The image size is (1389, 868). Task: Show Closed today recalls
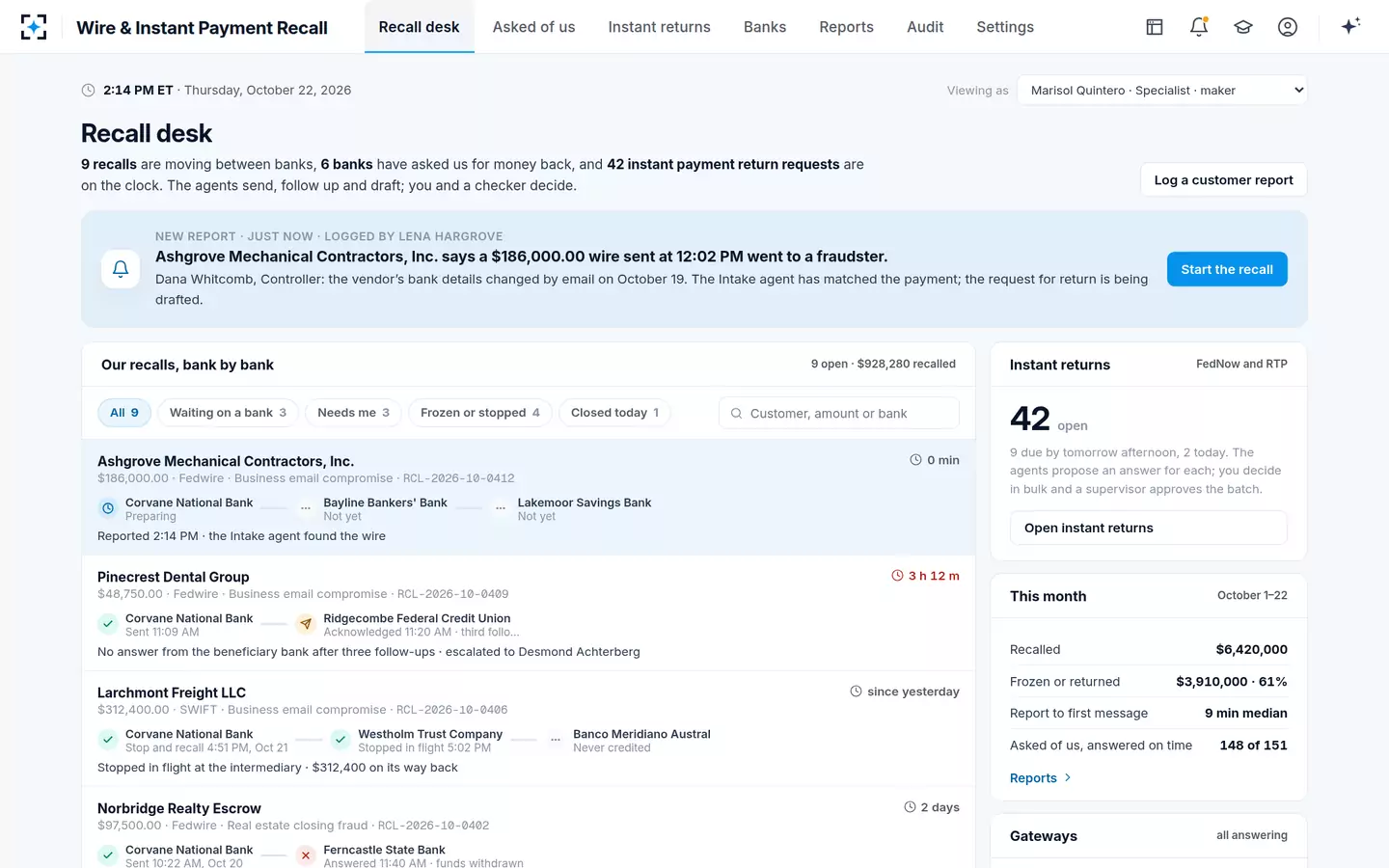tap(614, 413)
